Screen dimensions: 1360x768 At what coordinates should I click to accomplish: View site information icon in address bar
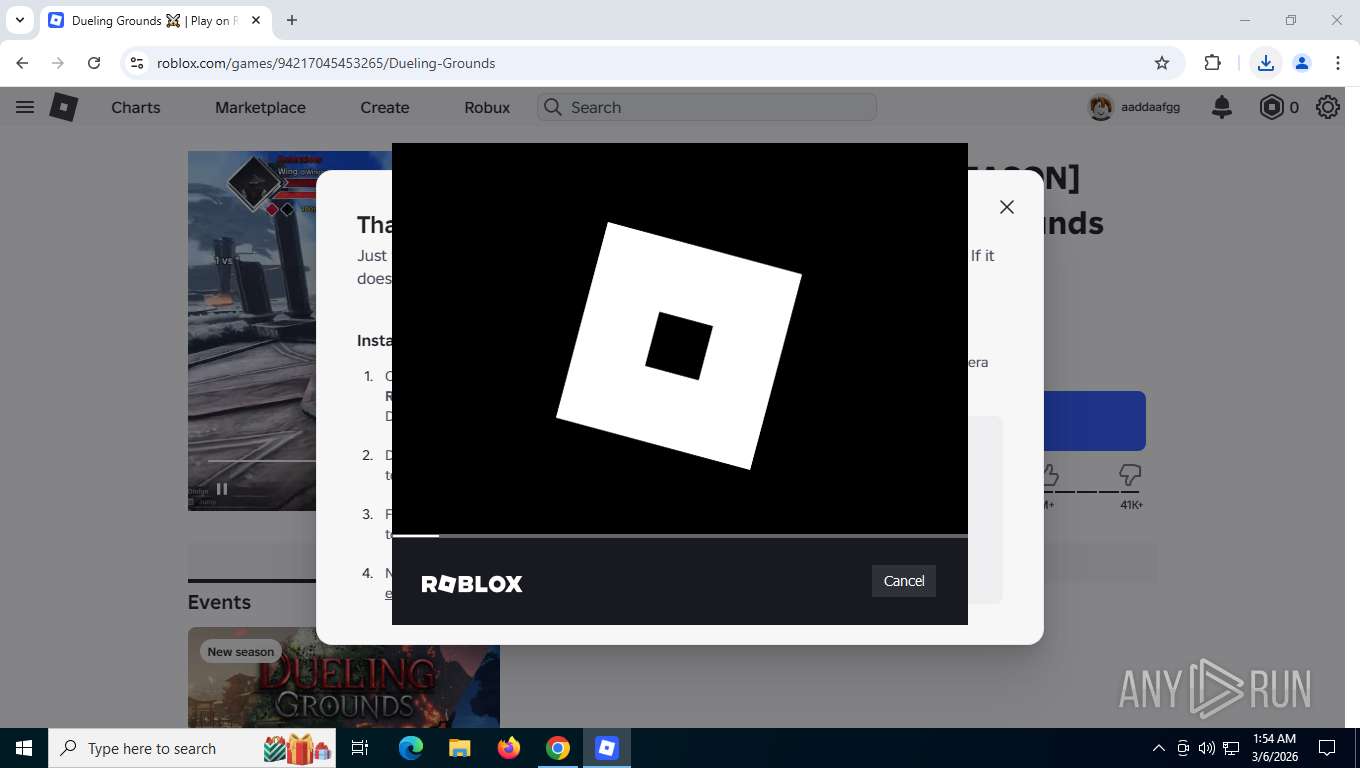(137, 63)
